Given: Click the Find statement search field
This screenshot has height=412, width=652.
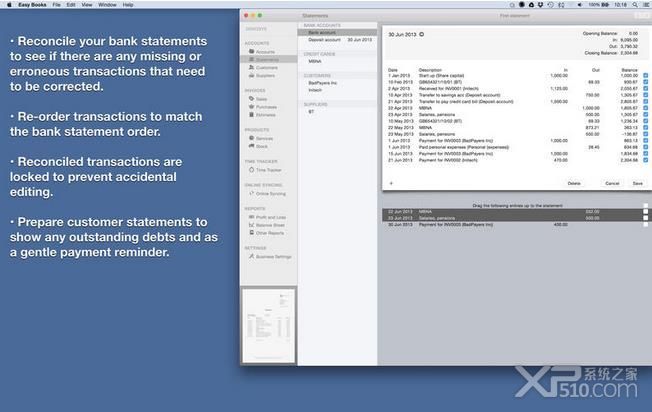Looking at the screenshot, I should click(515, 16).
